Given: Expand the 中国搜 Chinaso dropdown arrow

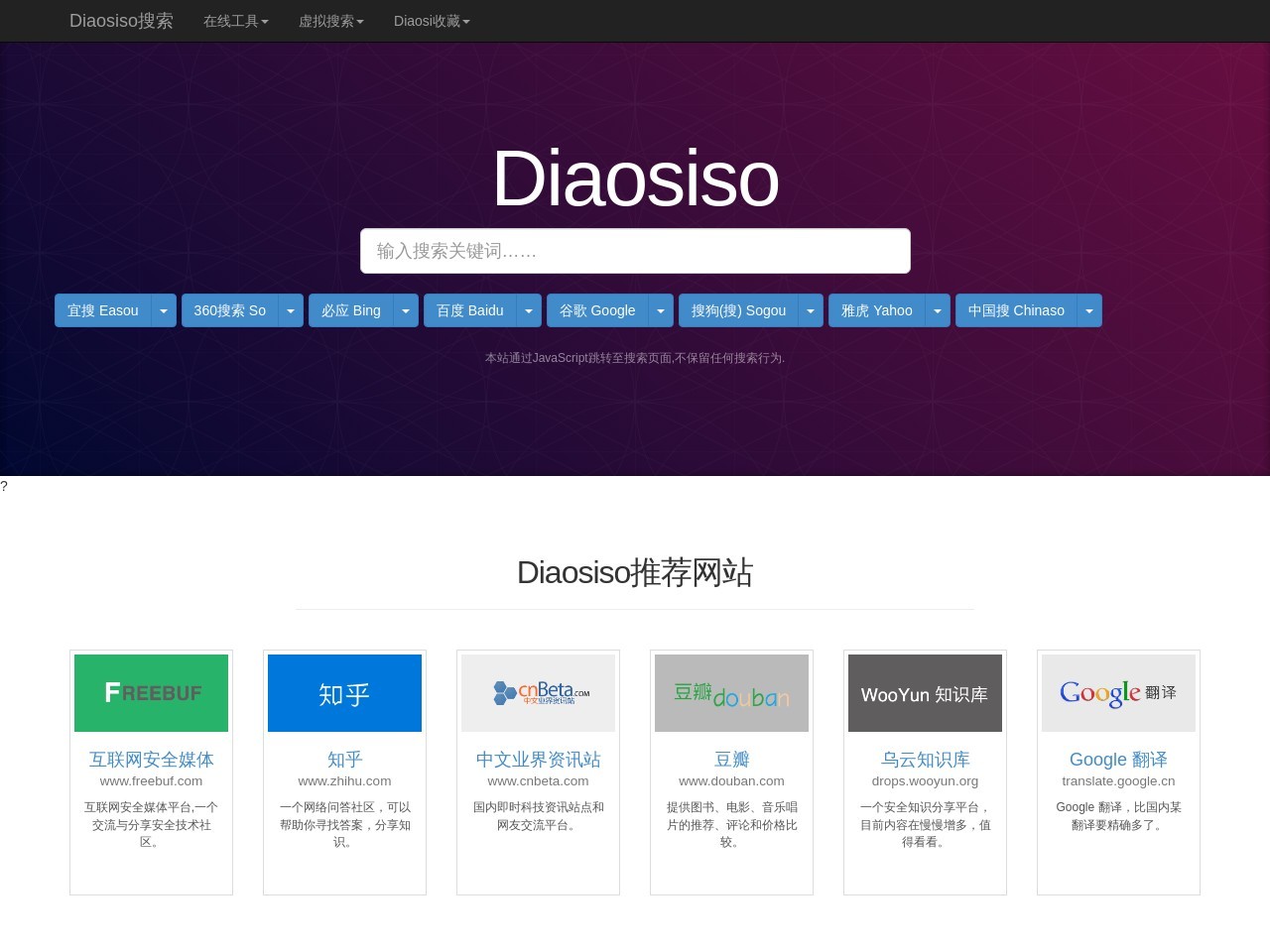Looking at the screenshot, I should (1089, 310).
